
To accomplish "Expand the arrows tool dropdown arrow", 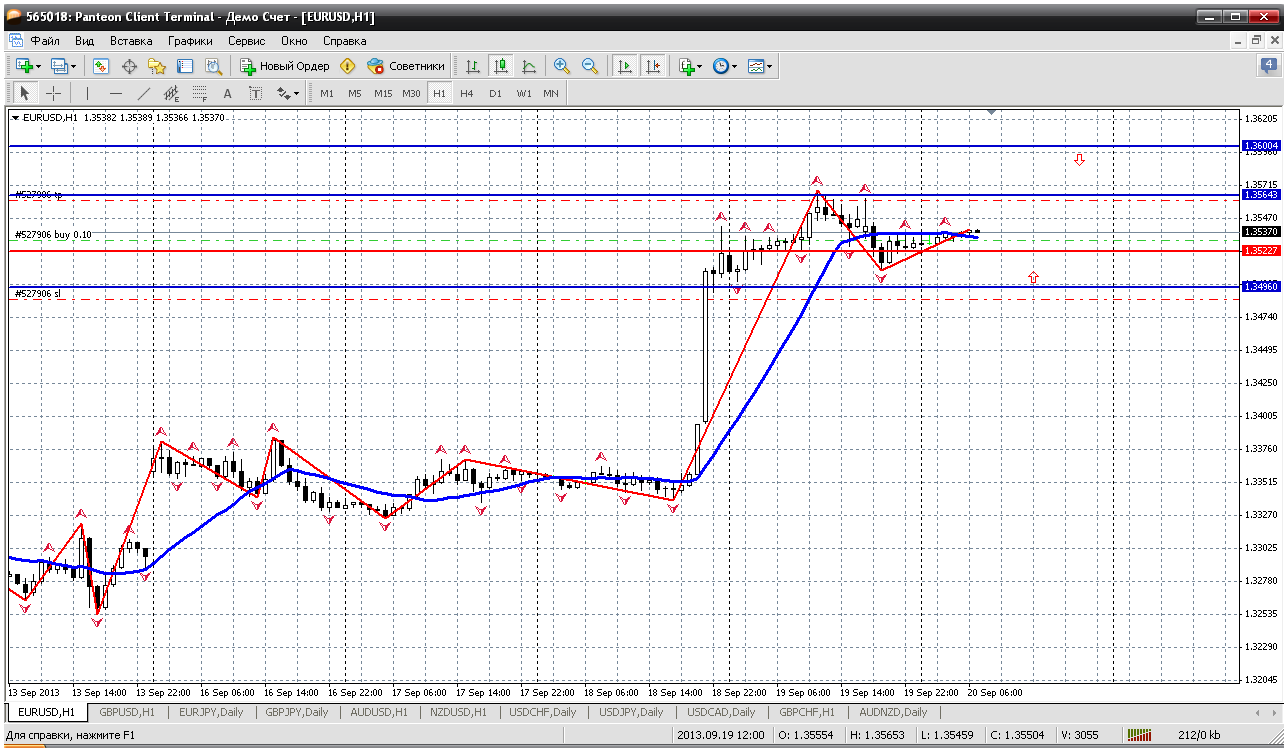I will pyautogui.click(x=297, y=93).
